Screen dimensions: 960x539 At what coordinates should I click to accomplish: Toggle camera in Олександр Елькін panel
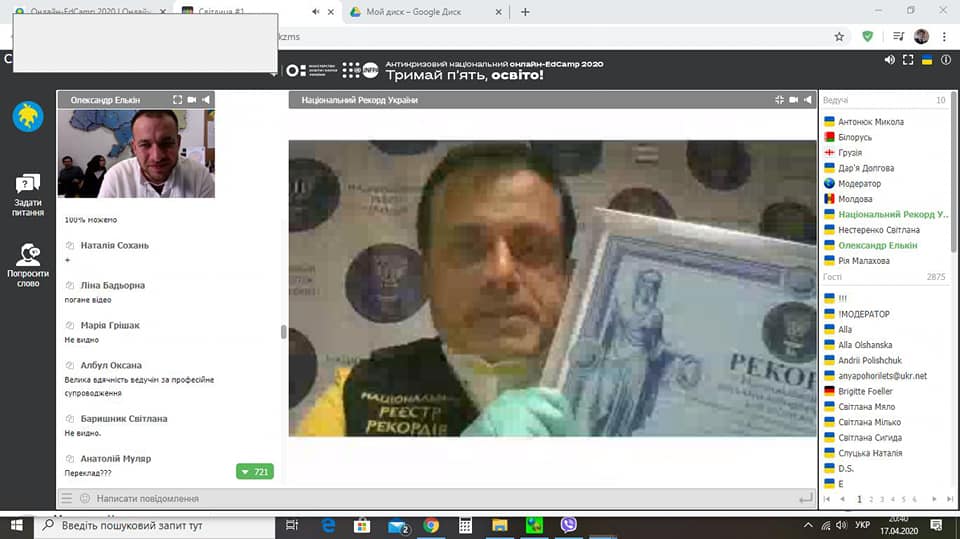click(192, 100)
